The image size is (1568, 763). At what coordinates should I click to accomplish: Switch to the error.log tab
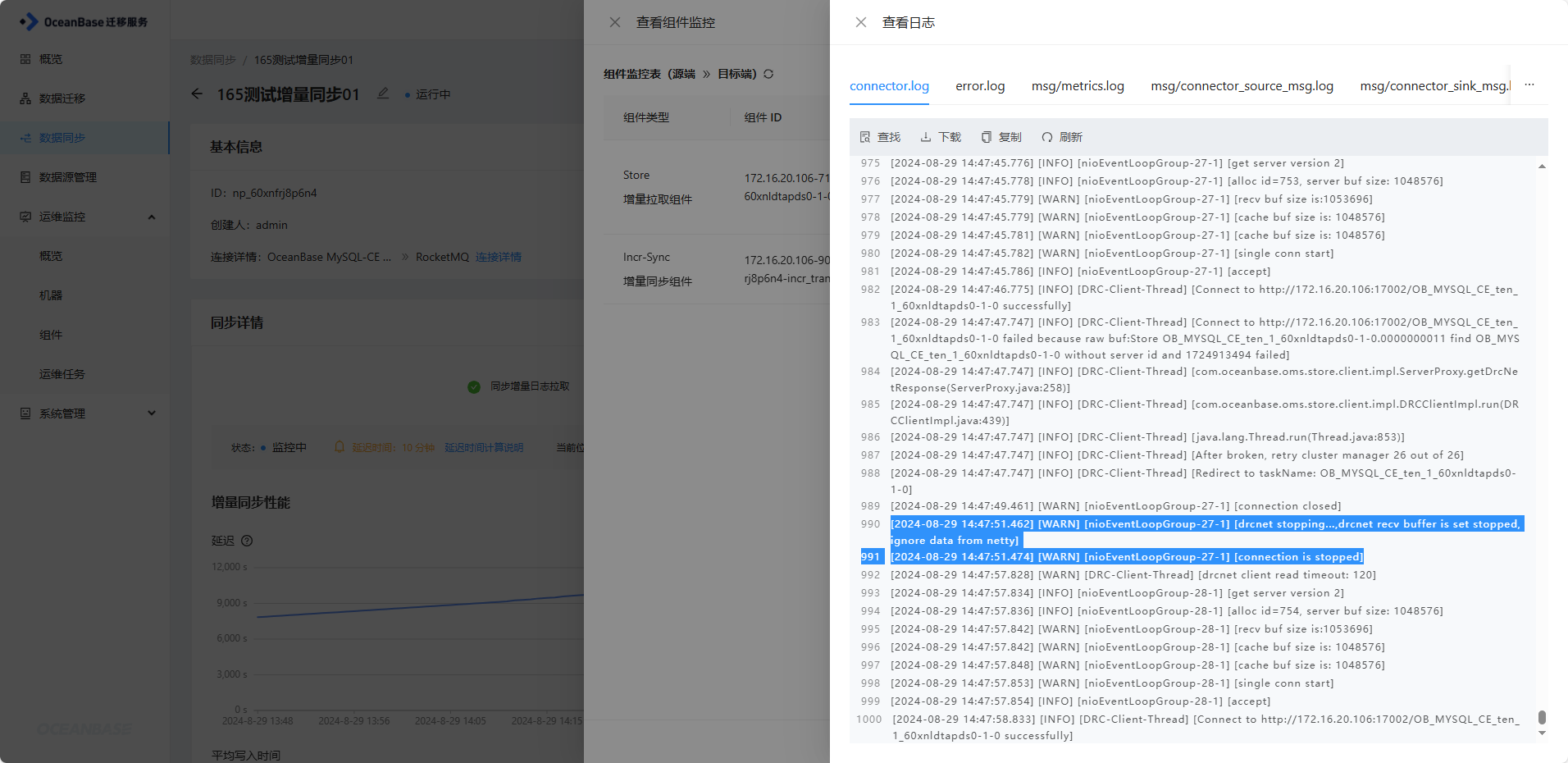tap(980, 86)
